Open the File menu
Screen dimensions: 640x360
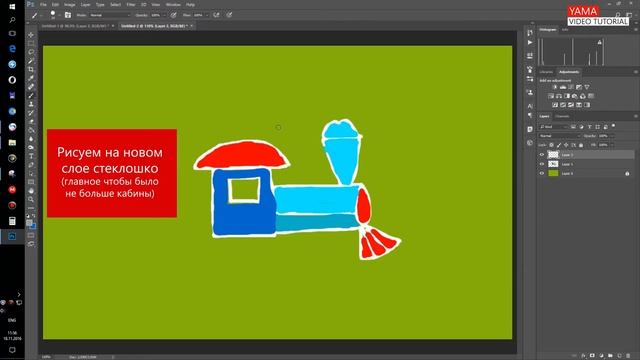click(43, 4)
